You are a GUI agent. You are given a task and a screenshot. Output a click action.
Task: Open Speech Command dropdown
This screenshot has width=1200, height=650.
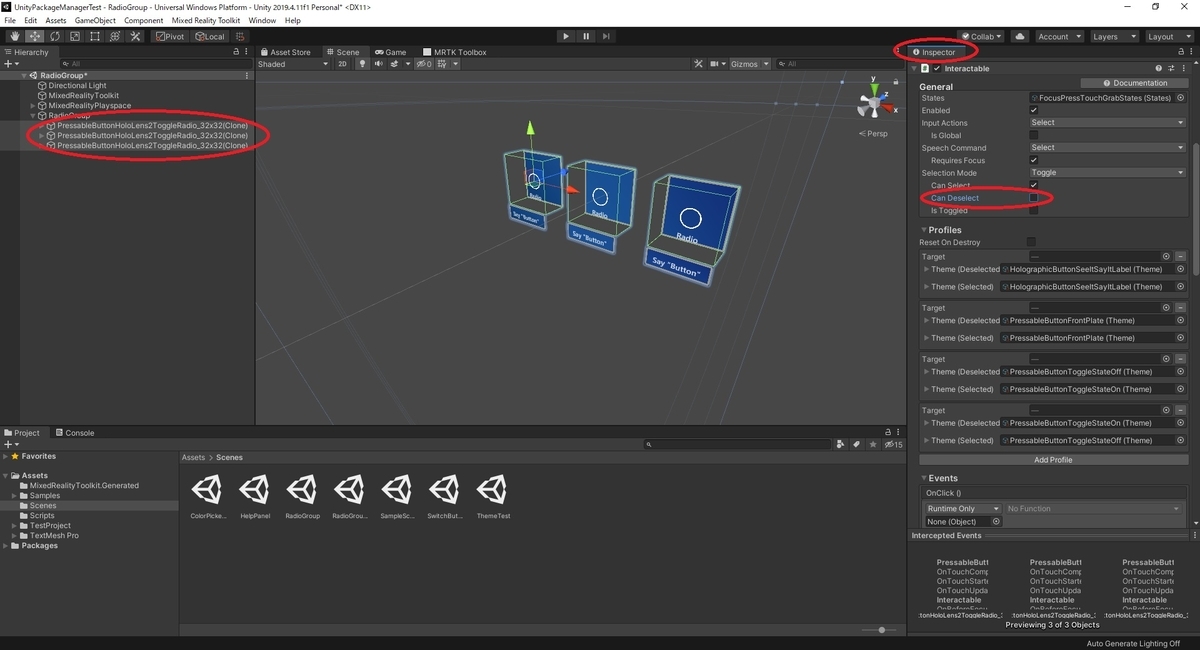coord(1107,148)
